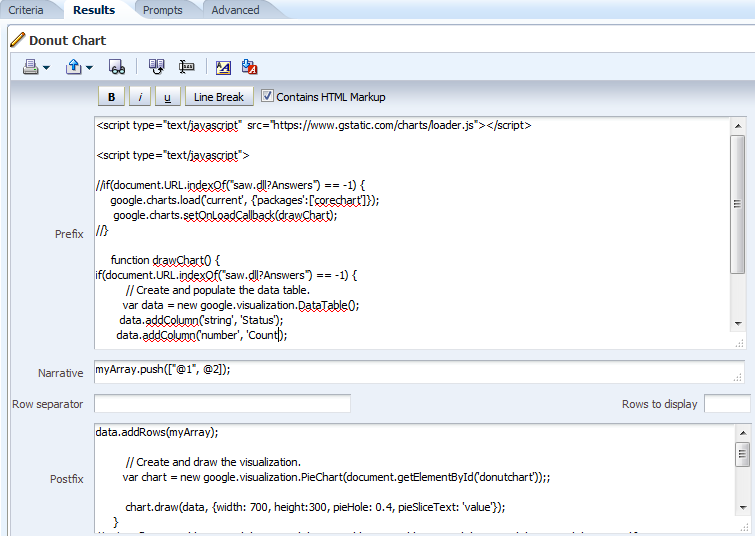Click Postfix scrollbar up arrow

[x=742, y=433]
